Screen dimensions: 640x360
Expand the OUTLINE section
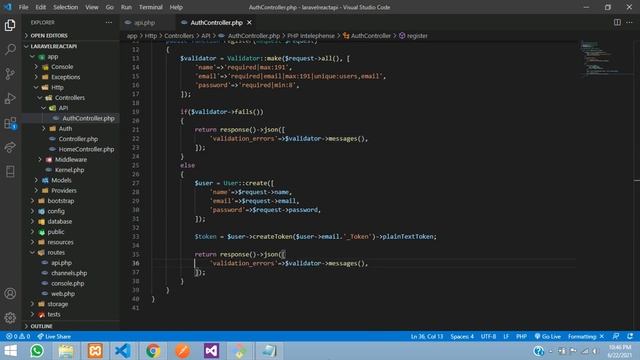coord(41,326)
